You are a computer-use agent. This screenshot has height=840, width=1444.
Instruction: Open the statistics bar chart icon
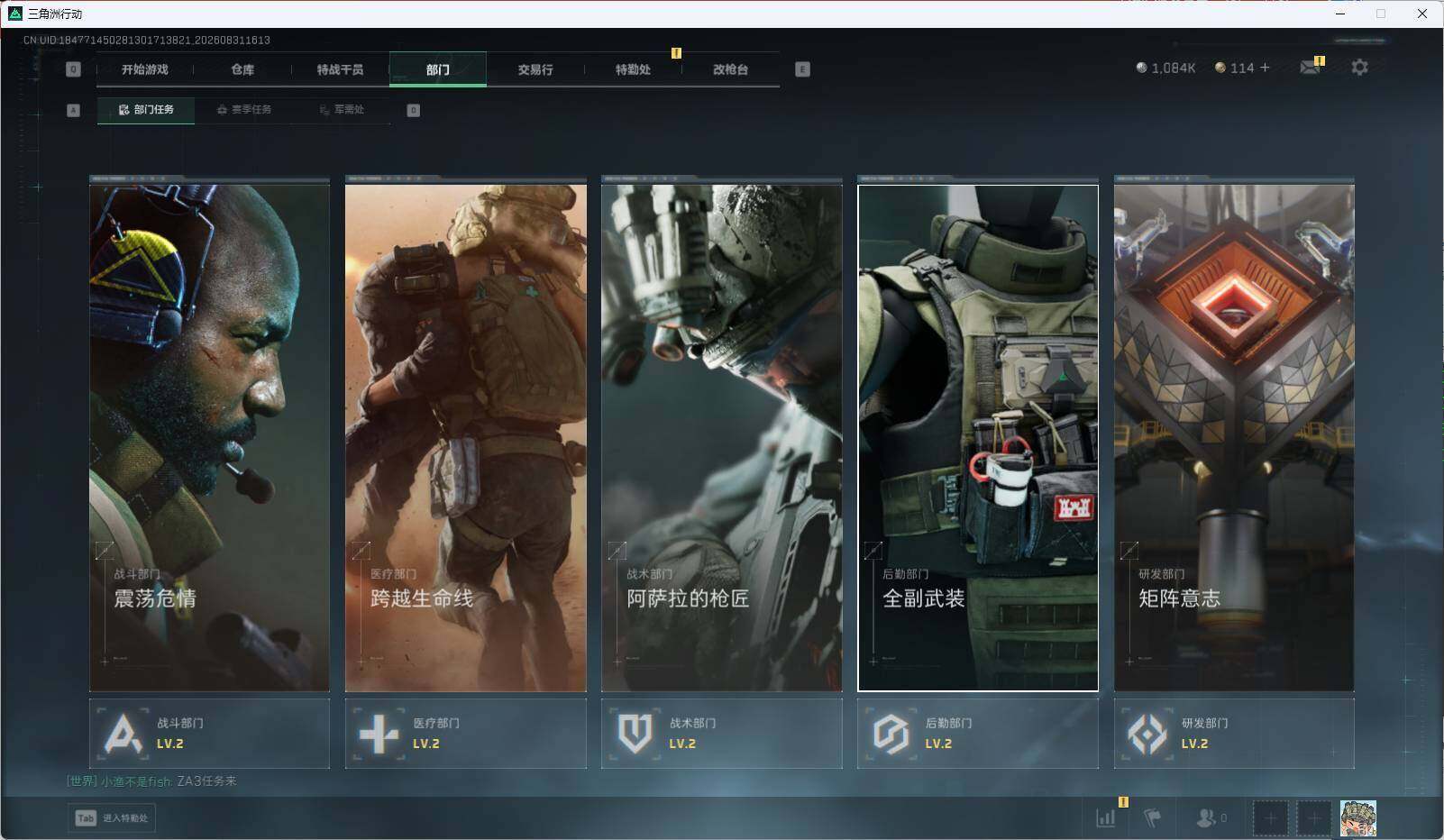coord(1106,817)
